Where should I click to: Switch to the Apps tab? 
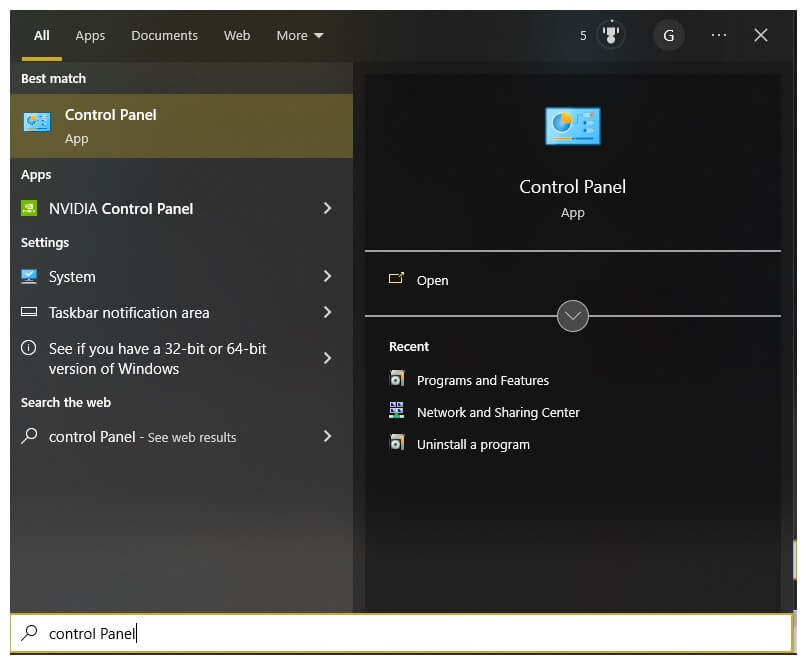(x=89, y=35)
